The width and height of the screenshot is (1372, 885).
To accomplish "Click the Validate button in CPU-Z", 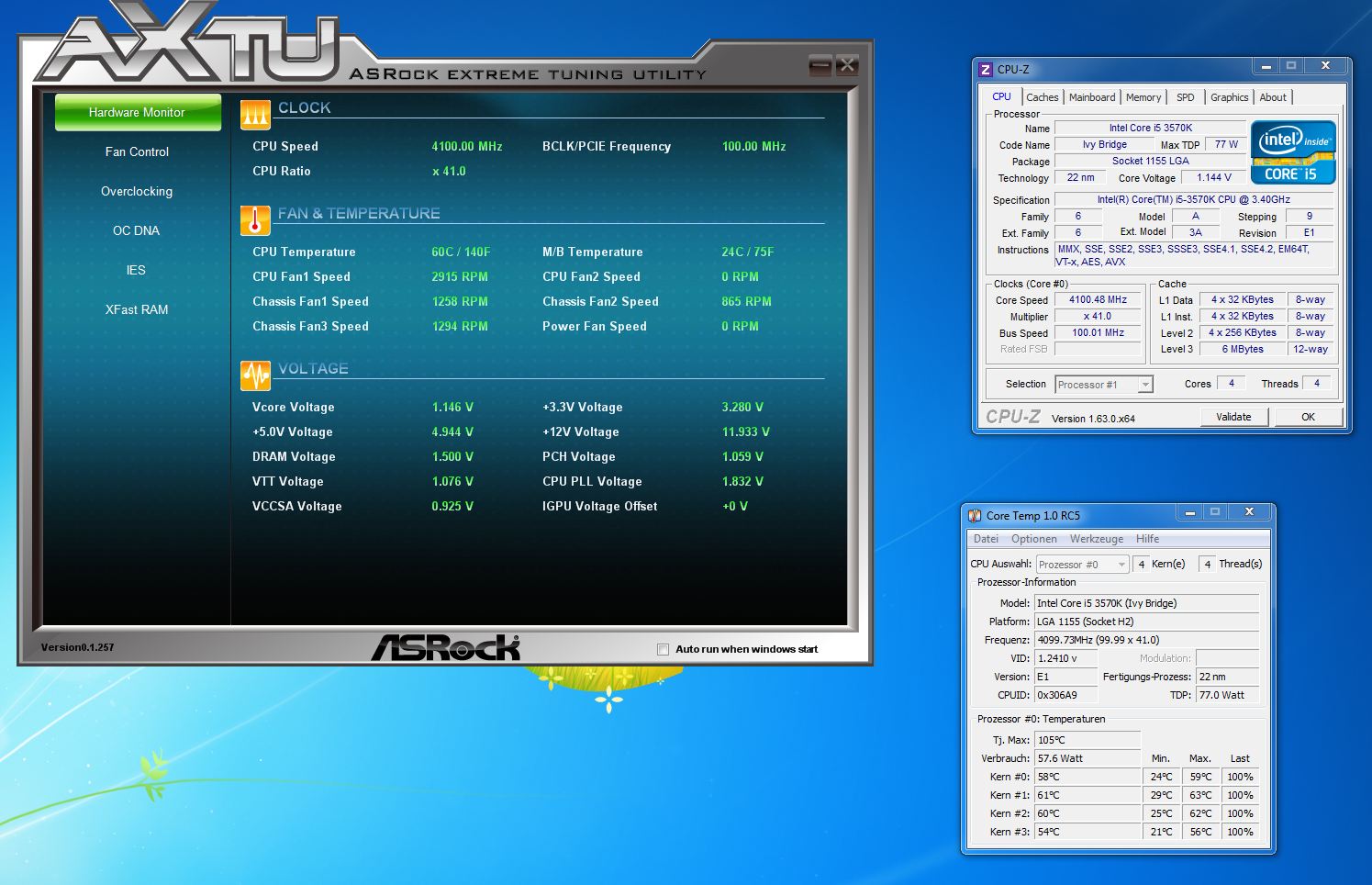I will tap(1233, 417).
